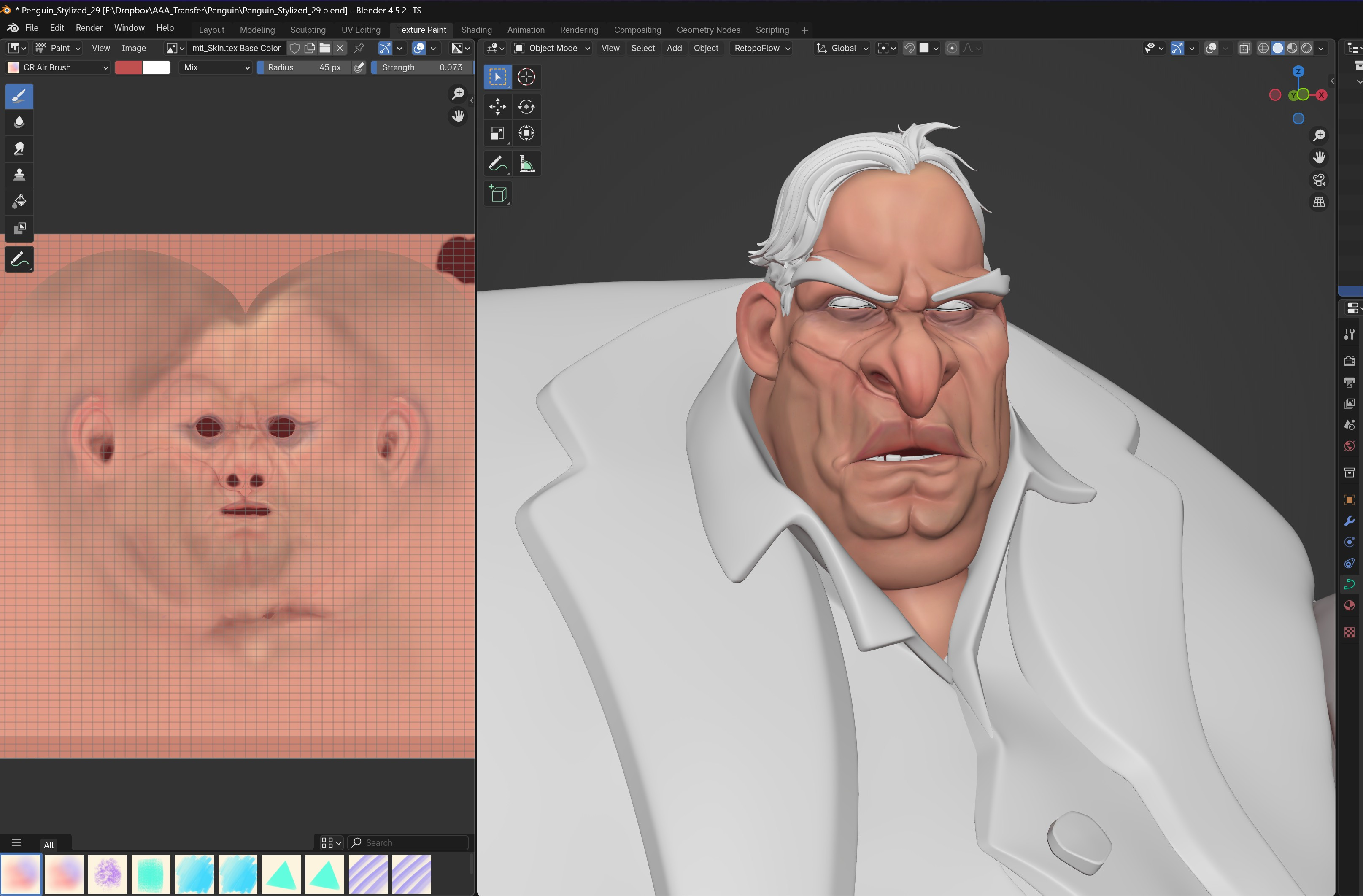Image resolution: width=1363 pixels, height=896 pixels.
Task: Select the Measure tool in the 3D viewport
Action: pyautogui.click(x=526, y=164)
